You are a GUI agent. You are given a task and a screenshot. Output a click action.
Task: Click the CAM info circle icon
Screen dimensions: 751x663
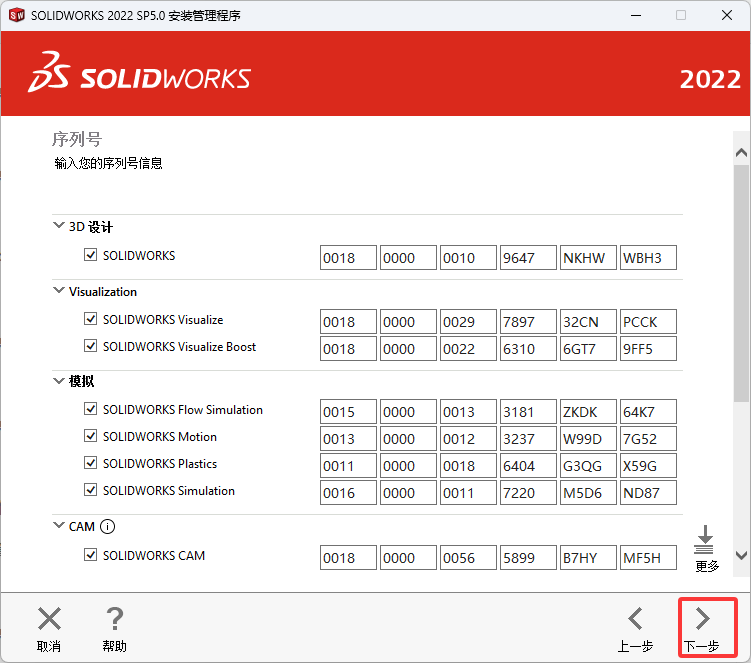click(x=107, y=526)
